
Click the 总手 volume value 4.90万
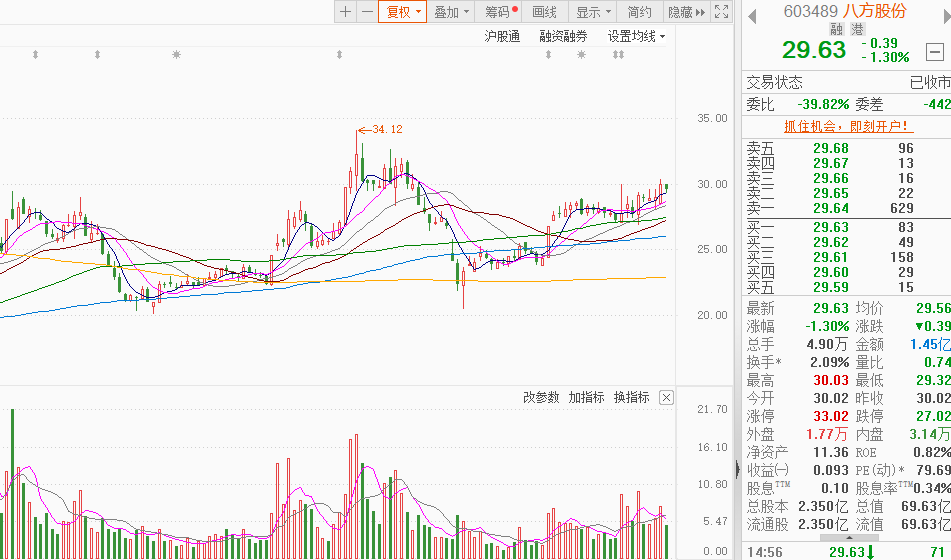pyautogui.click(x=827, y=345)
